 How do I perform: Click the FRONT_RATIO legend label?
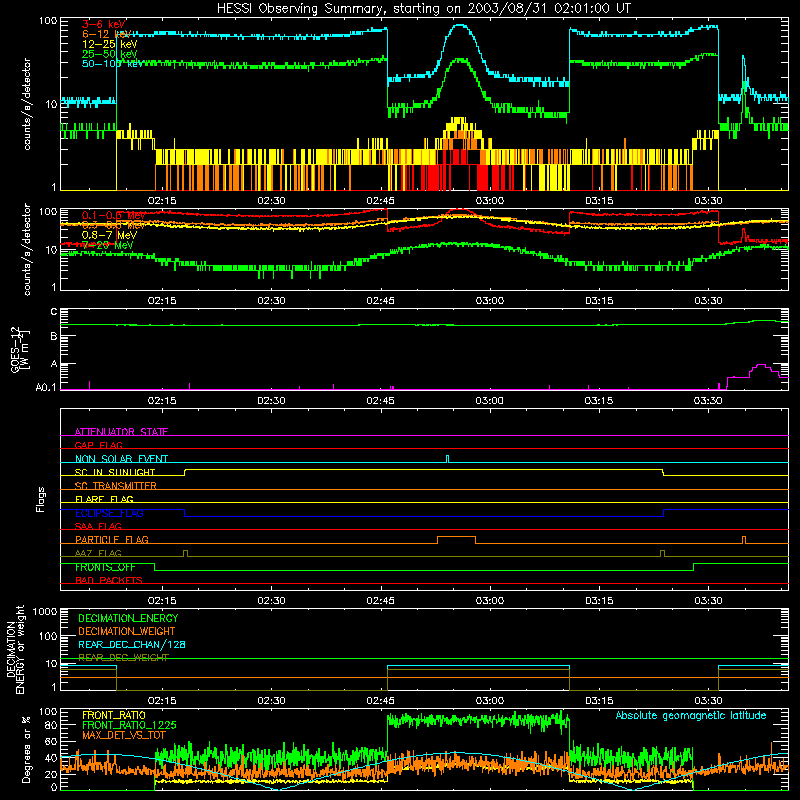click(114, 715)
